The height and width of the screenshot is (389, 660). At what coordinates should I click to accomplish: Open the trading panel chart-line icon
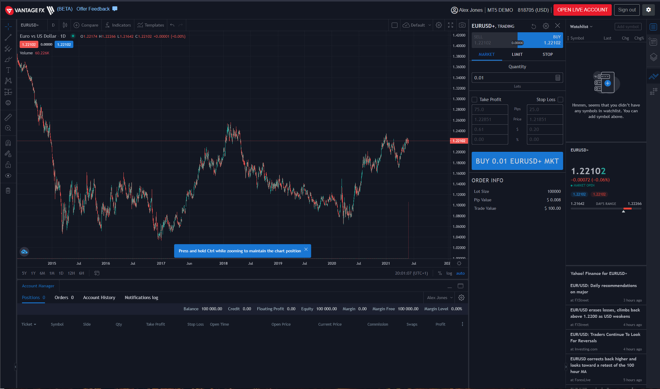(653, 77)
